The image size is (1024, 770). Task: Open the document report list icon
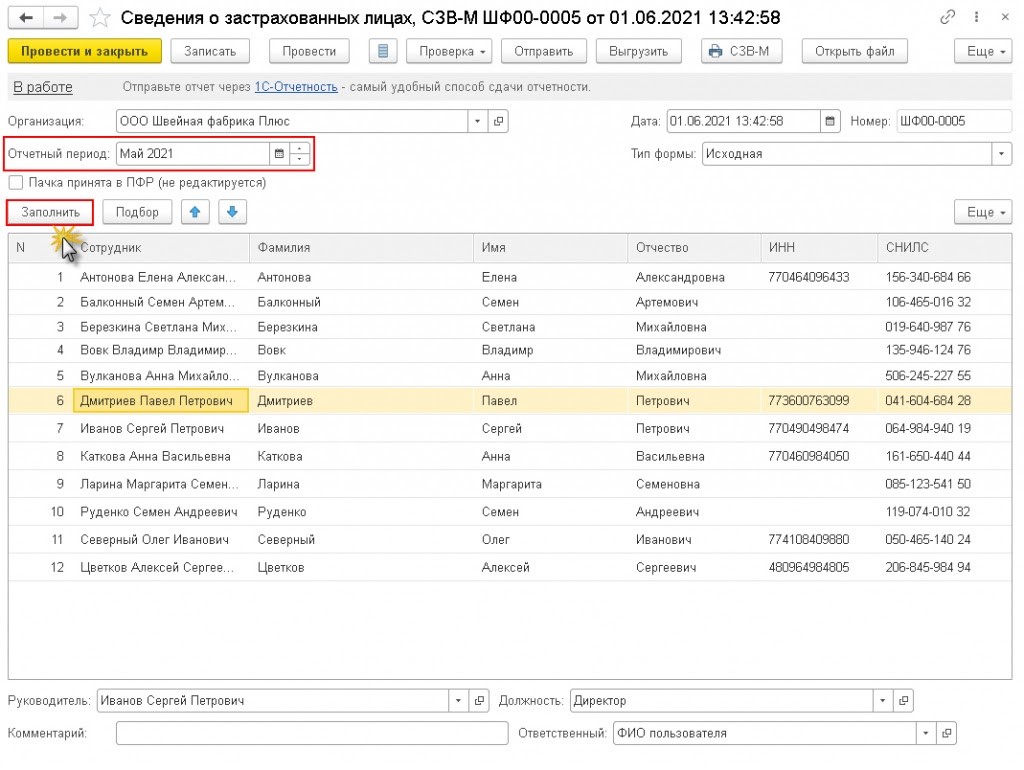(x=384, y=52)
